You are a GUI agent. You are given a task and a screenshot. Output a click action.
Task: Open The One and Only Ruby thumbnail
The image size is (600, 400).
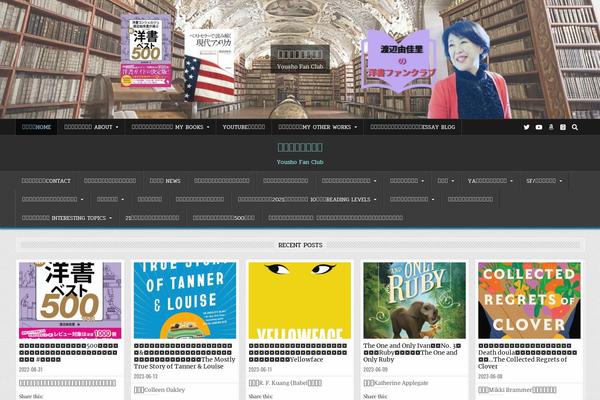[414, 300]
